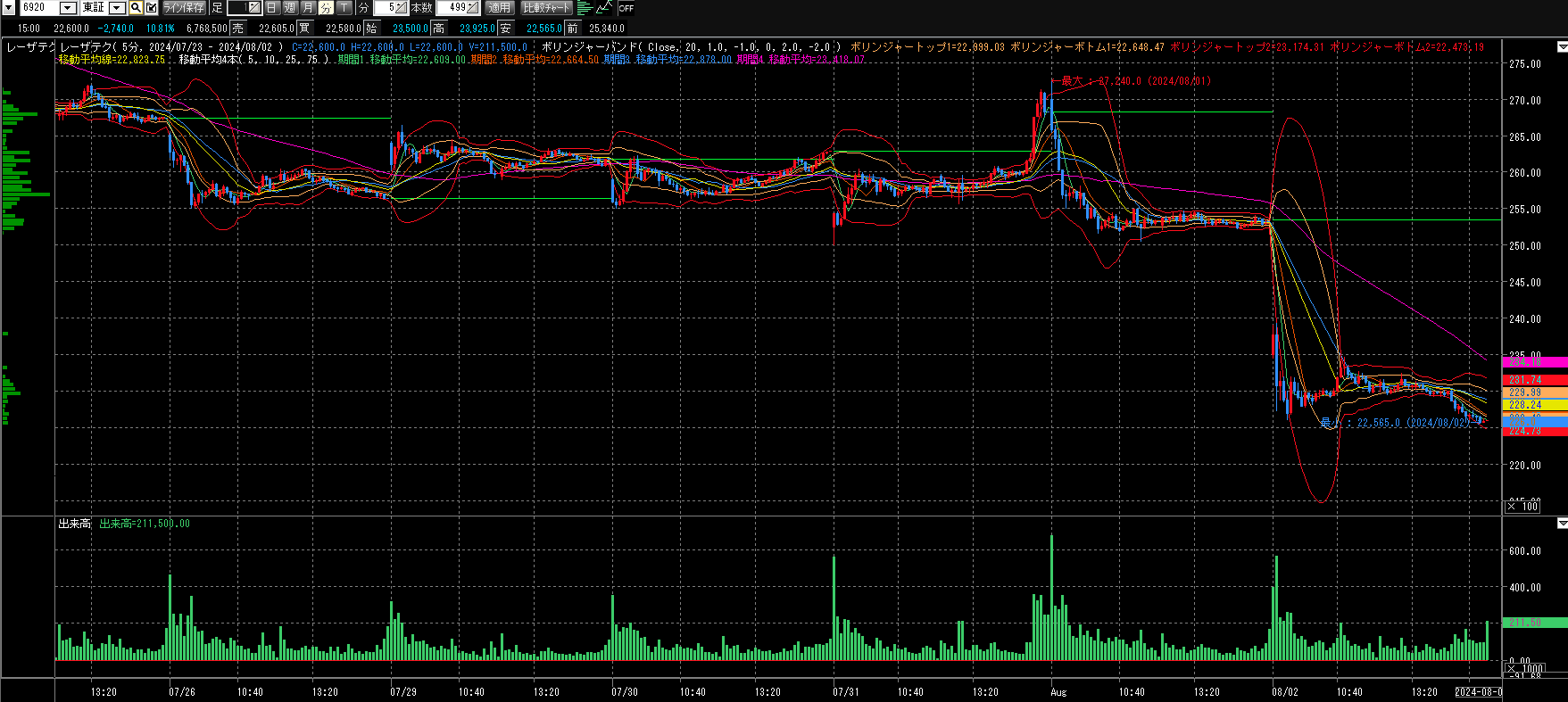This screenshot has width=1568, height=702.
Task: Toggle the minute (分) chart mode
Action: coord(326,8)
